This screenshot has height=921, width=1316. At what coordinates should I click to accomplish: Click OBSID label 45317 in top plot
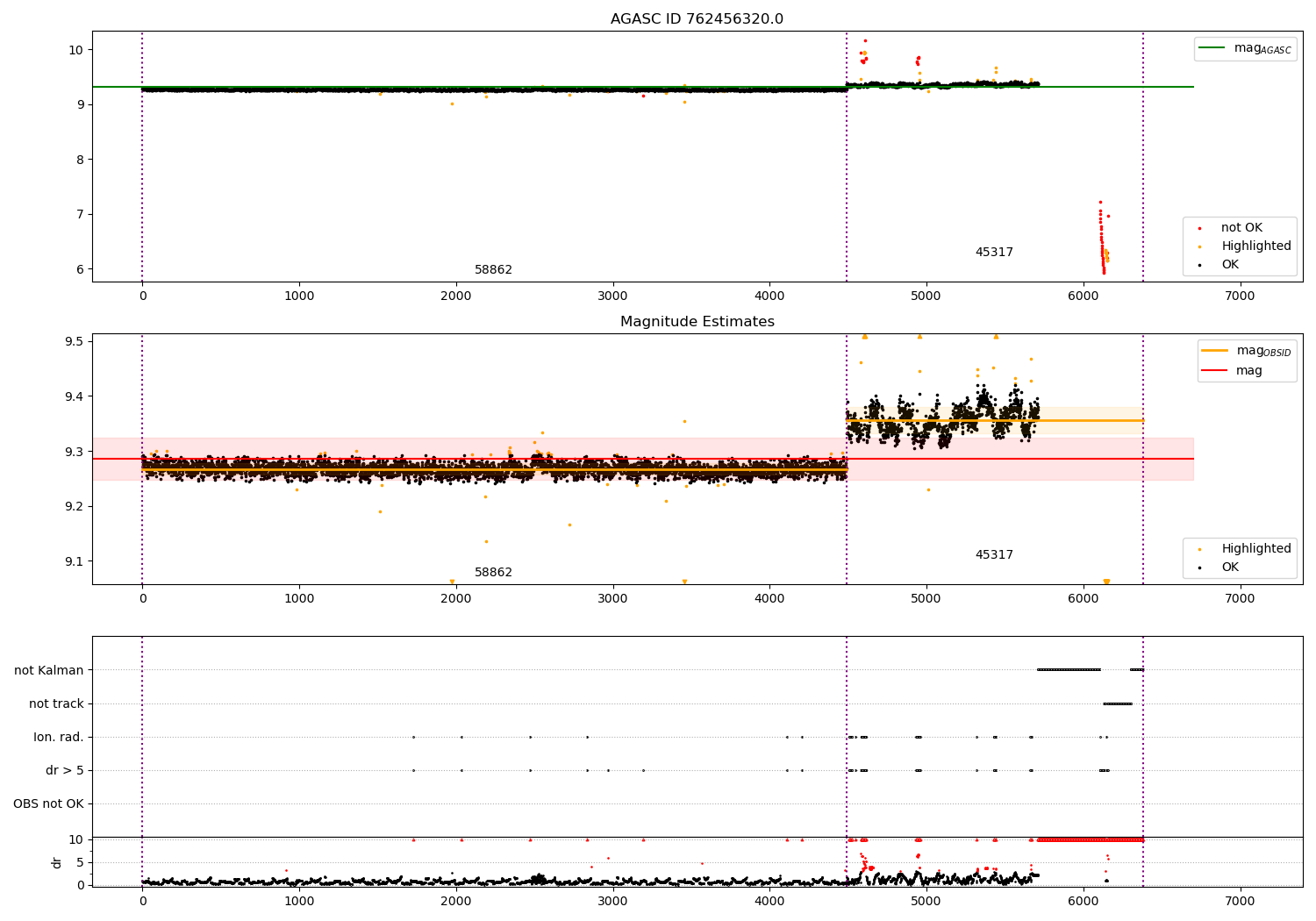[994, 253]
